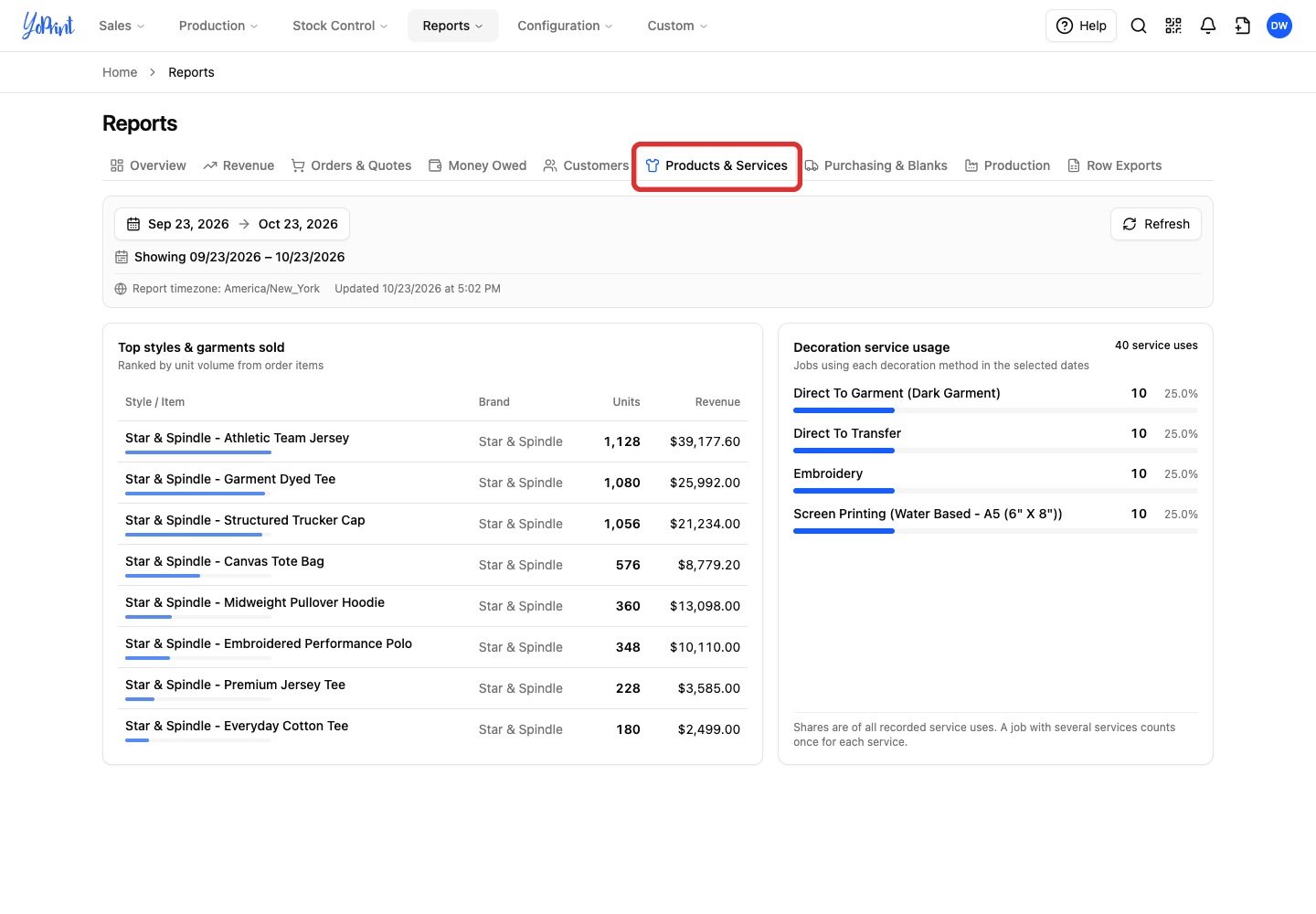Expand the Custom menu
This screenshot has height=914, width=1316.
point(677,26)
